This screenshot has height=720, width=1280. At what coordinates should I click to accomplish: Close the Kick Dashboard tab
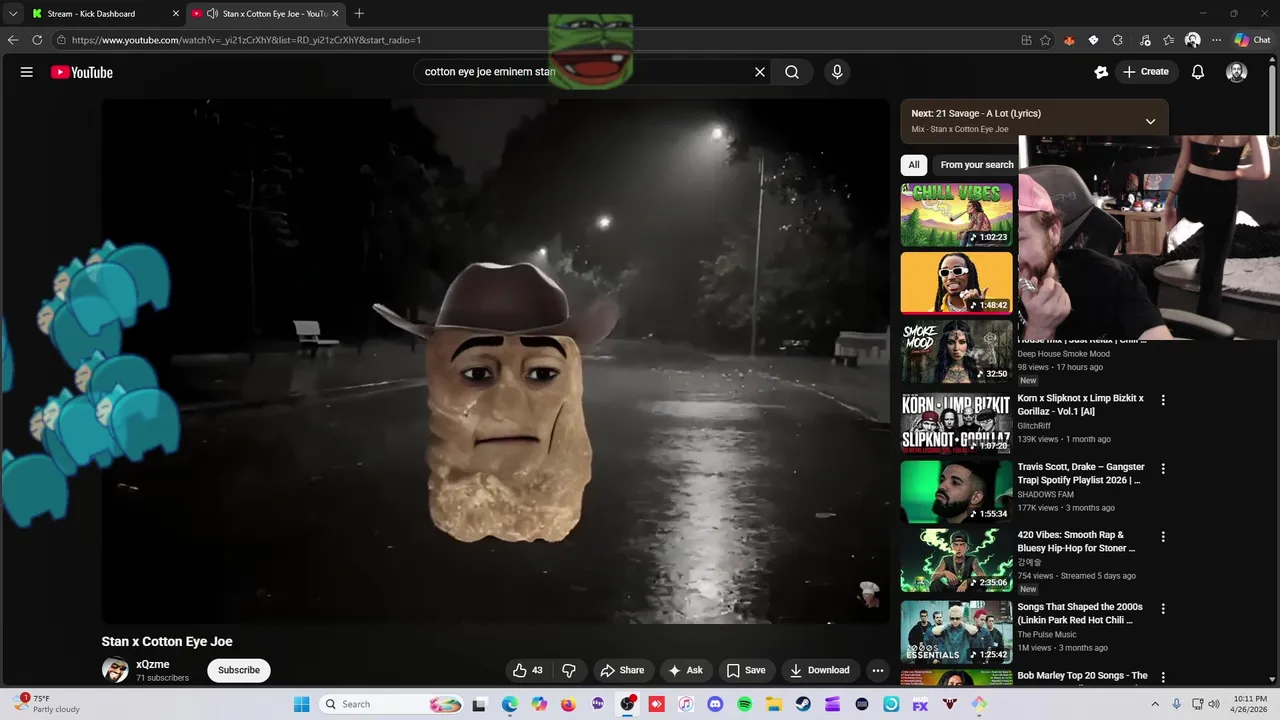[176, 14]
